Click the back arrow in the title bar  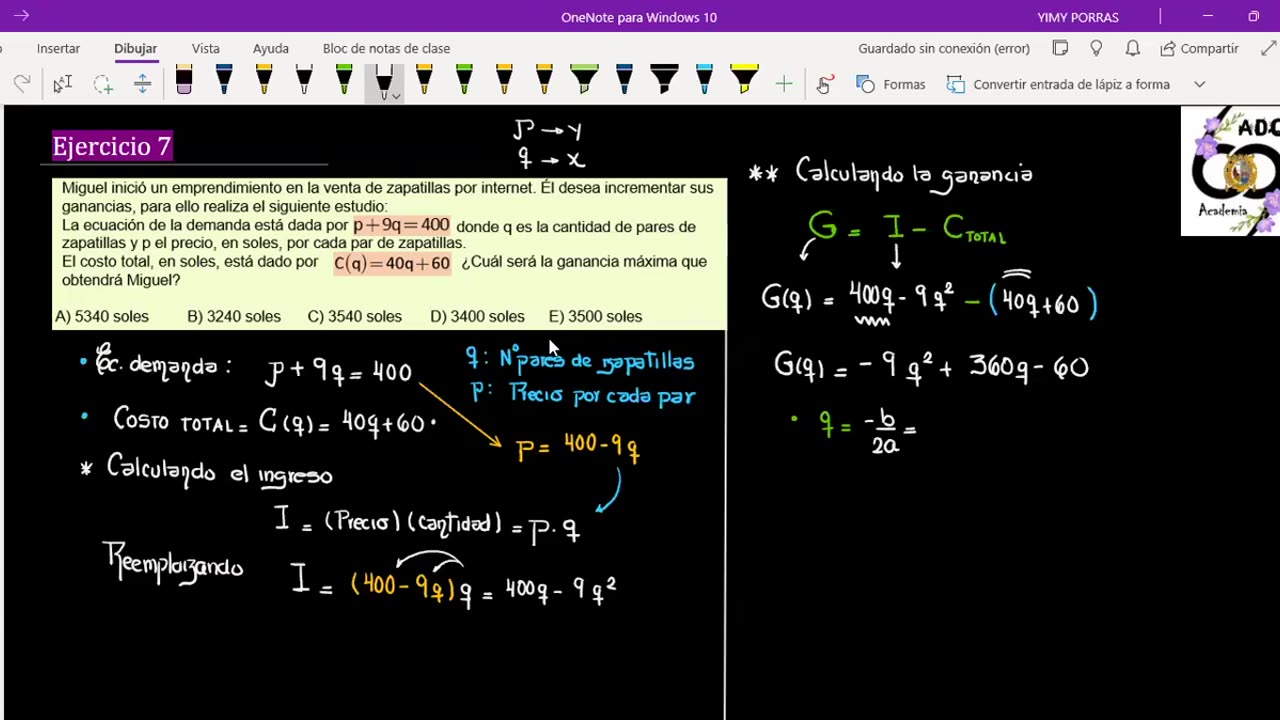21,16
